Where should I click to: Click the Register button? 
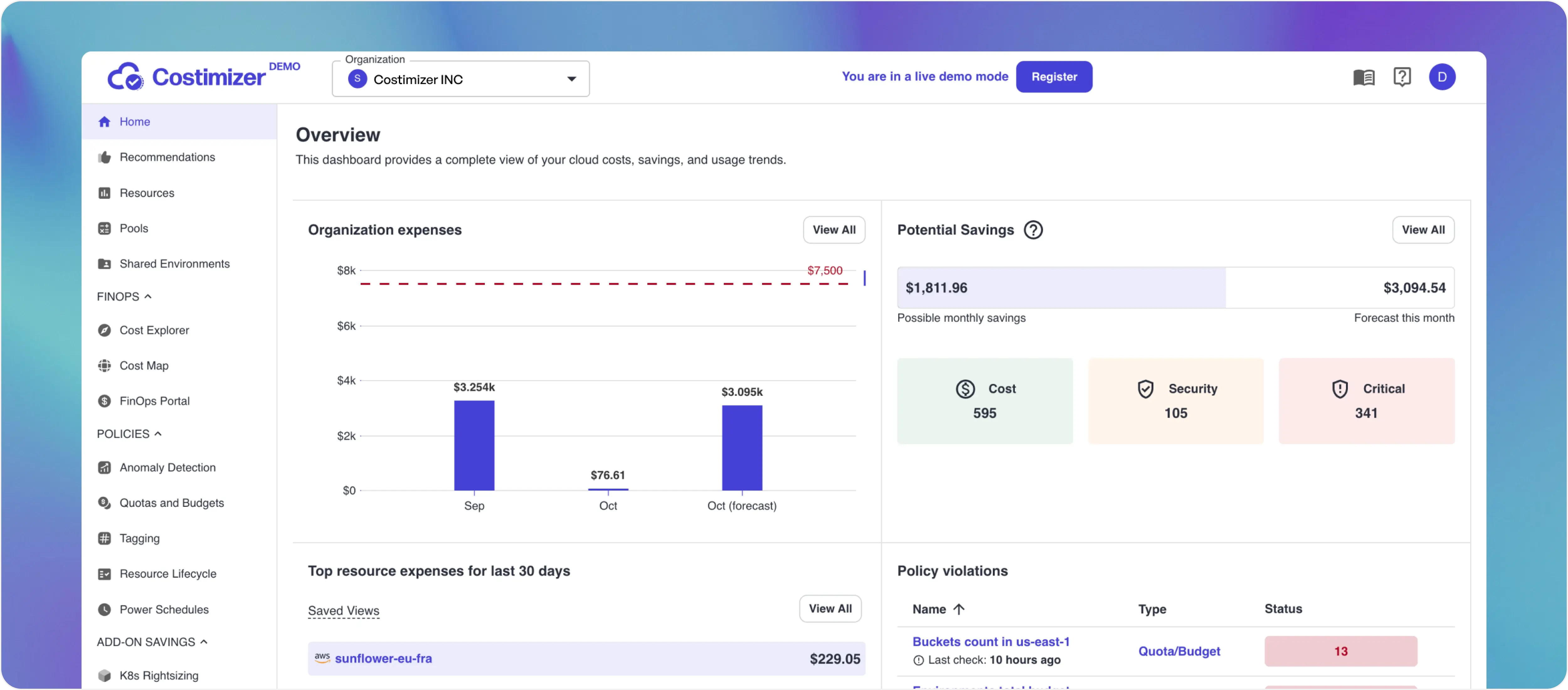pos(1054,77)
